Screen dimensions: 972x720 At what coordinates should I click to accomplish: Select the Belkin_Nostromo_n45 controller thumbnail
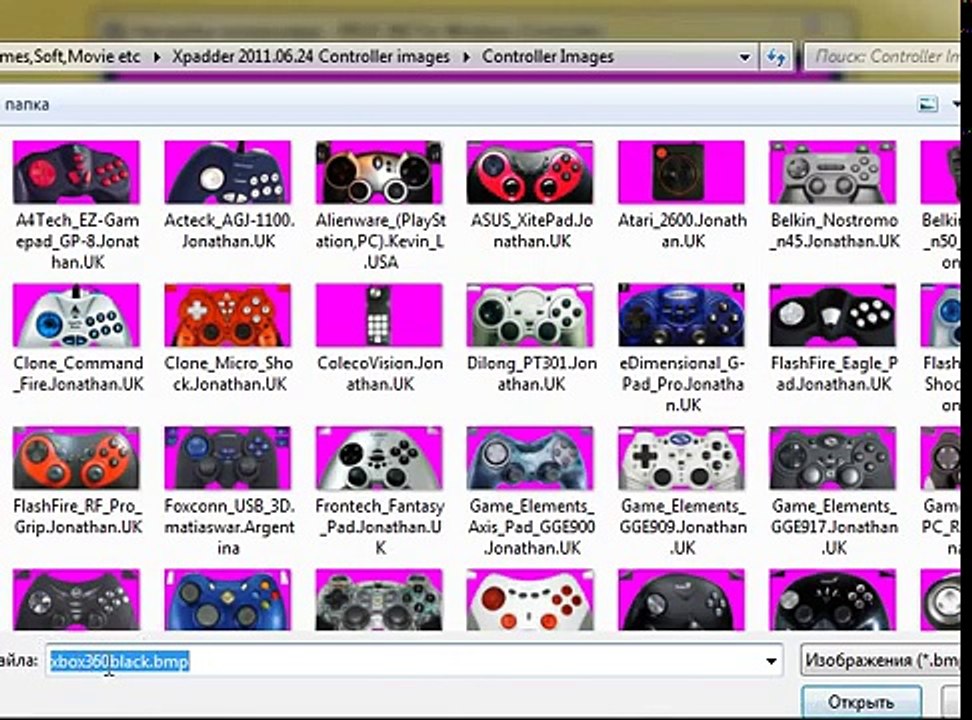[x=833, y=172]
